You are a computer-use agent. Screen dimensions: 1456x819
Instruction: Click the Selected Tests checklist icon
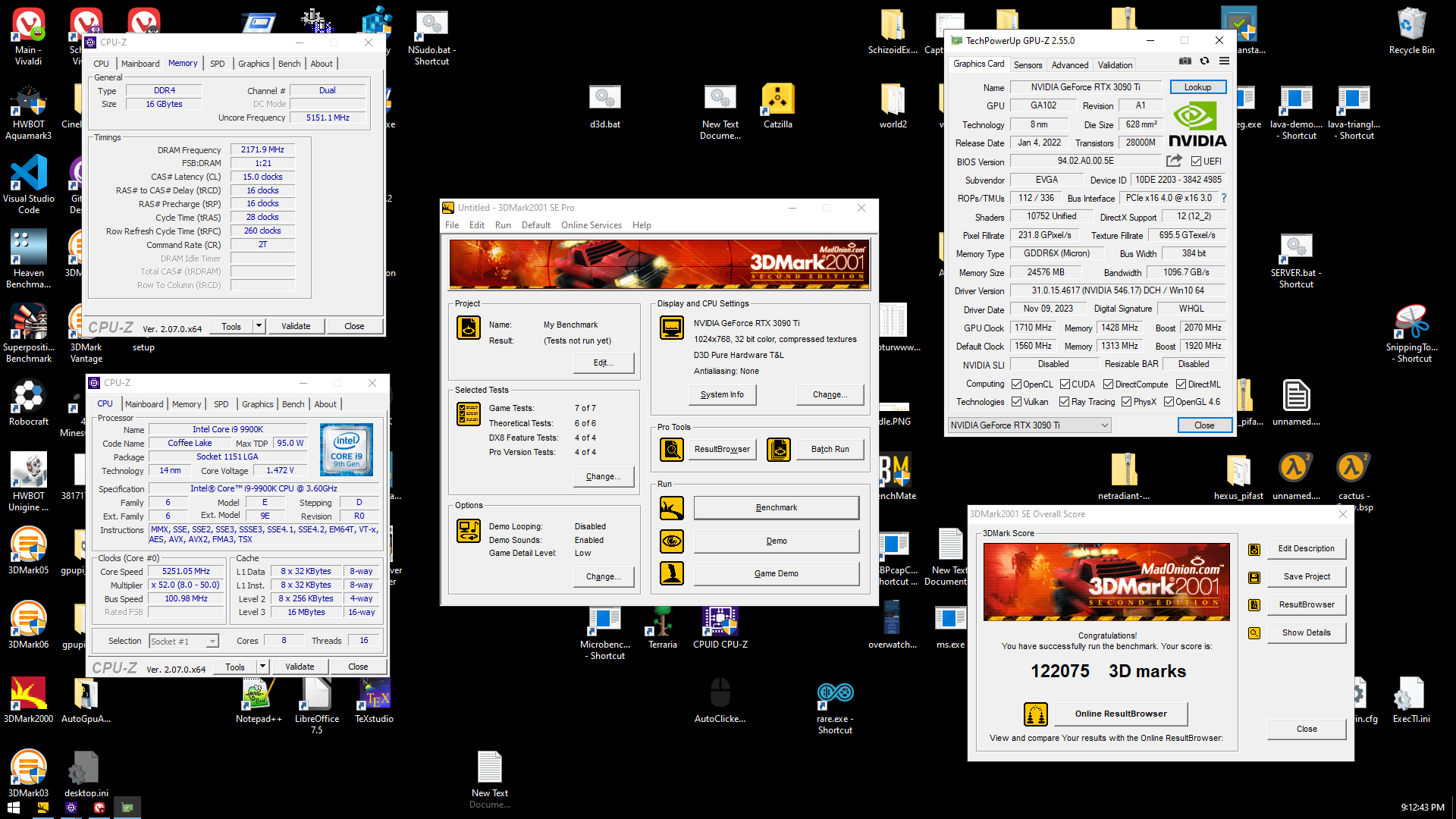[x=469, y=414]
